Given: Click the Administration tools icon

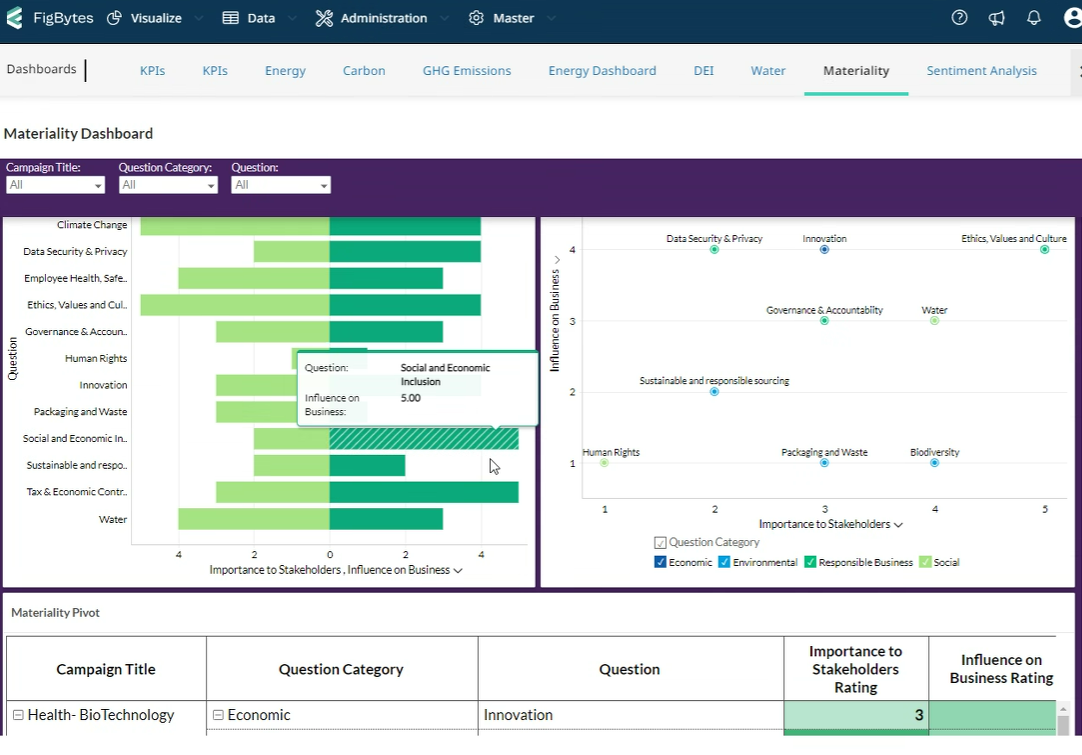Looking at the screenshot, I should tap(324, 18).
